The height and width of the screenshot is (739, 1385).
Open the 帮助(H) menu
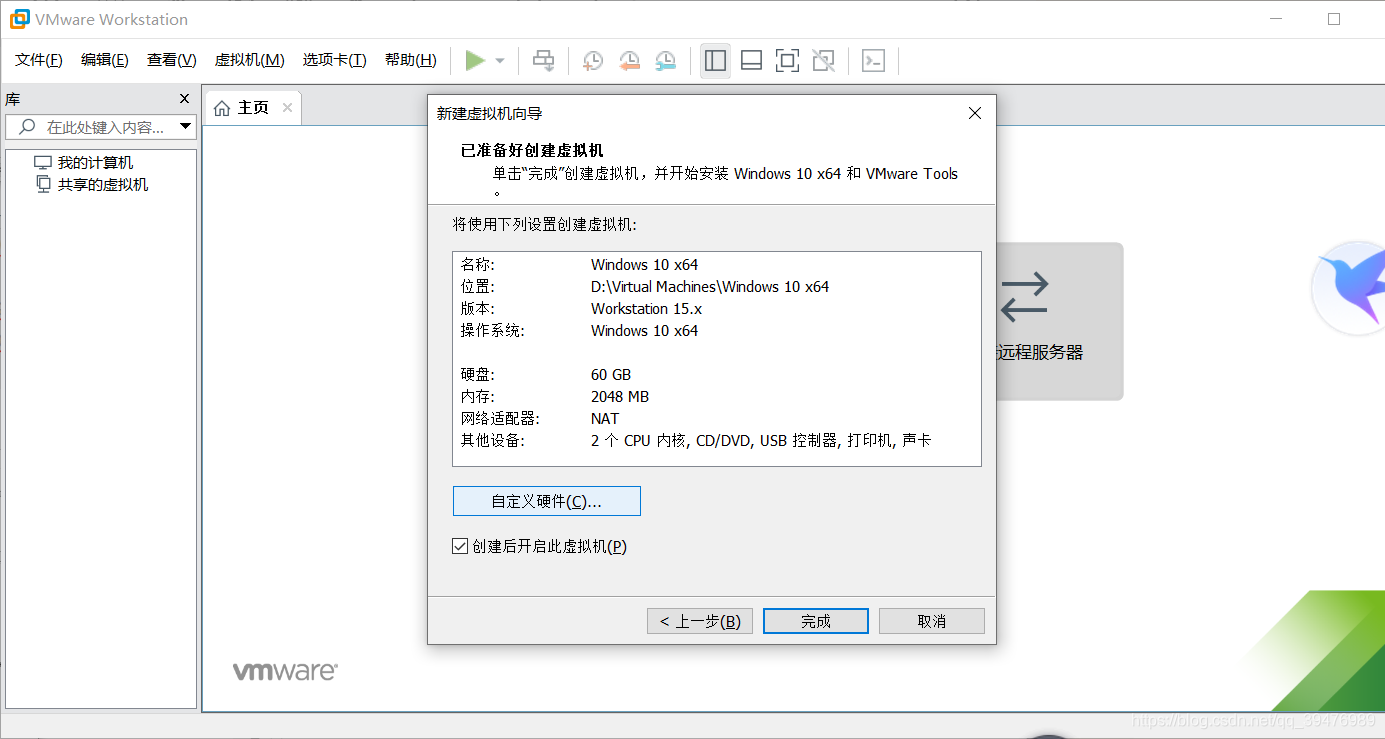[x=411, y=60]
